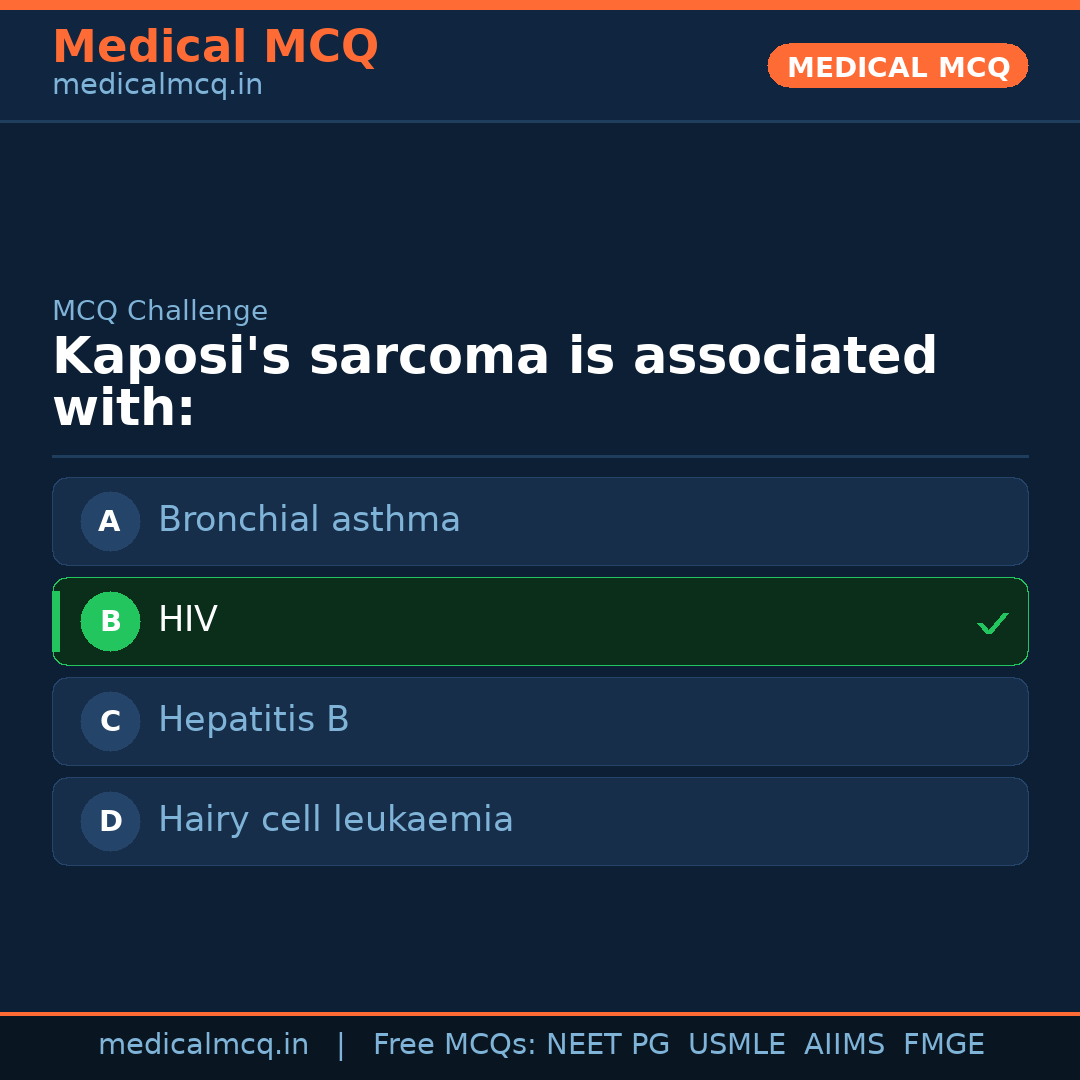Image resolution: width=1080 pixels, height=1080 pixels.
Task: Pick the Hairy cell leukaemia option
Action: [x=336, y=820]
